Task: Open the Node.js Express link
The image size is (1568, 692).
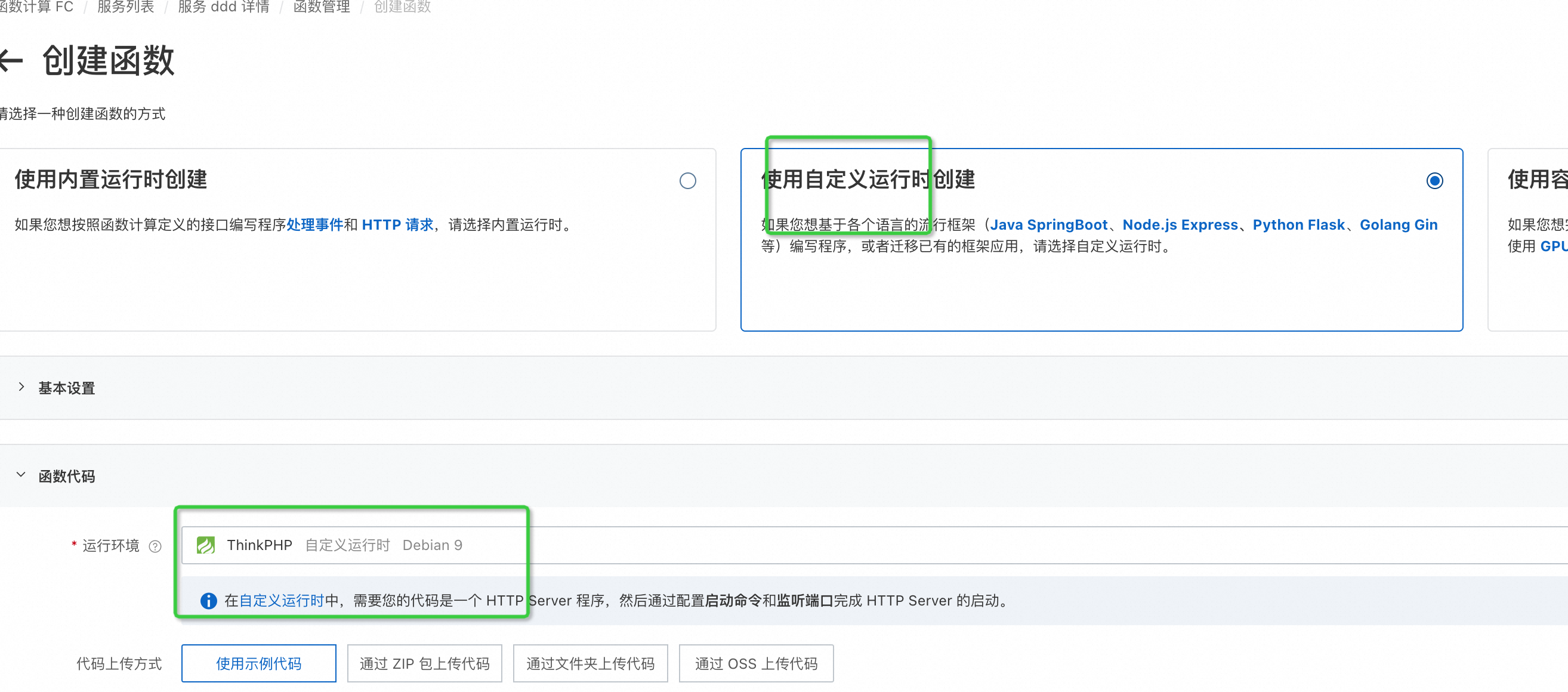Action: [x=1180, y=224]
